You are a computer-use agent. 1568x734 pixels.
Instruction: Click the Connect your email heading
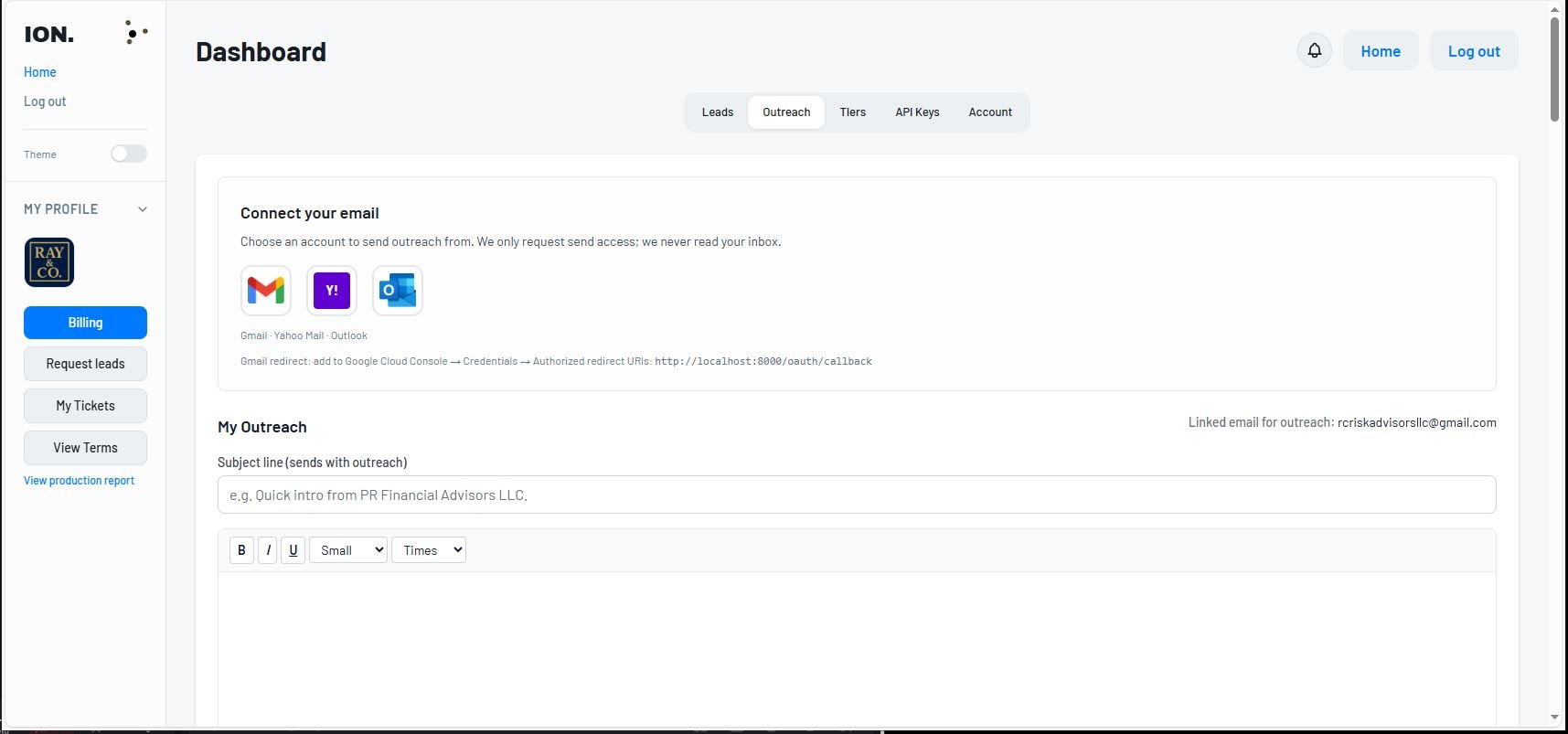tap(310, 213)
